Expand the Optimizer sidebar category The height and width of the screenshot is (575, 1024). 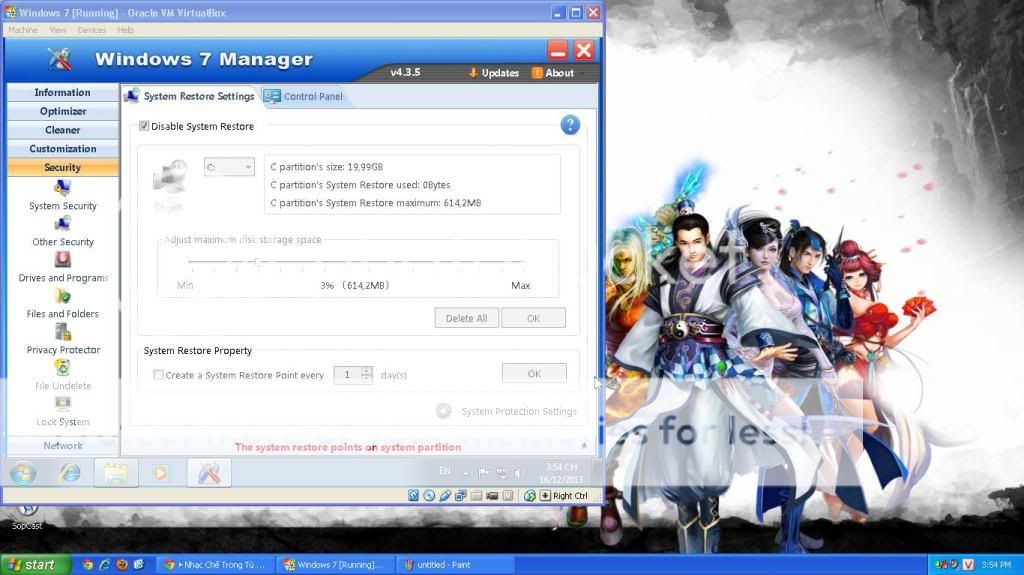[x=62, y=111]
